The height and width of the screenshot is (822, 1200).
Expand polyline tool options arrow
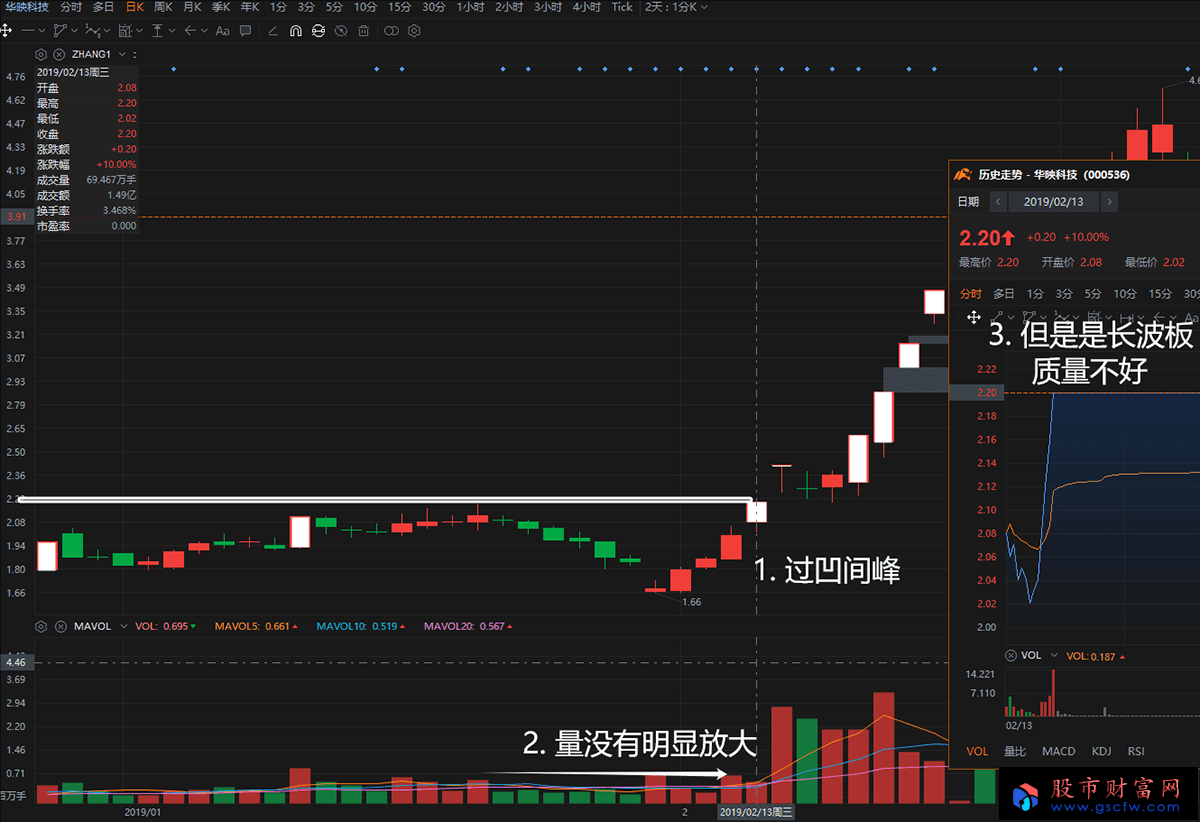point(74,31)
